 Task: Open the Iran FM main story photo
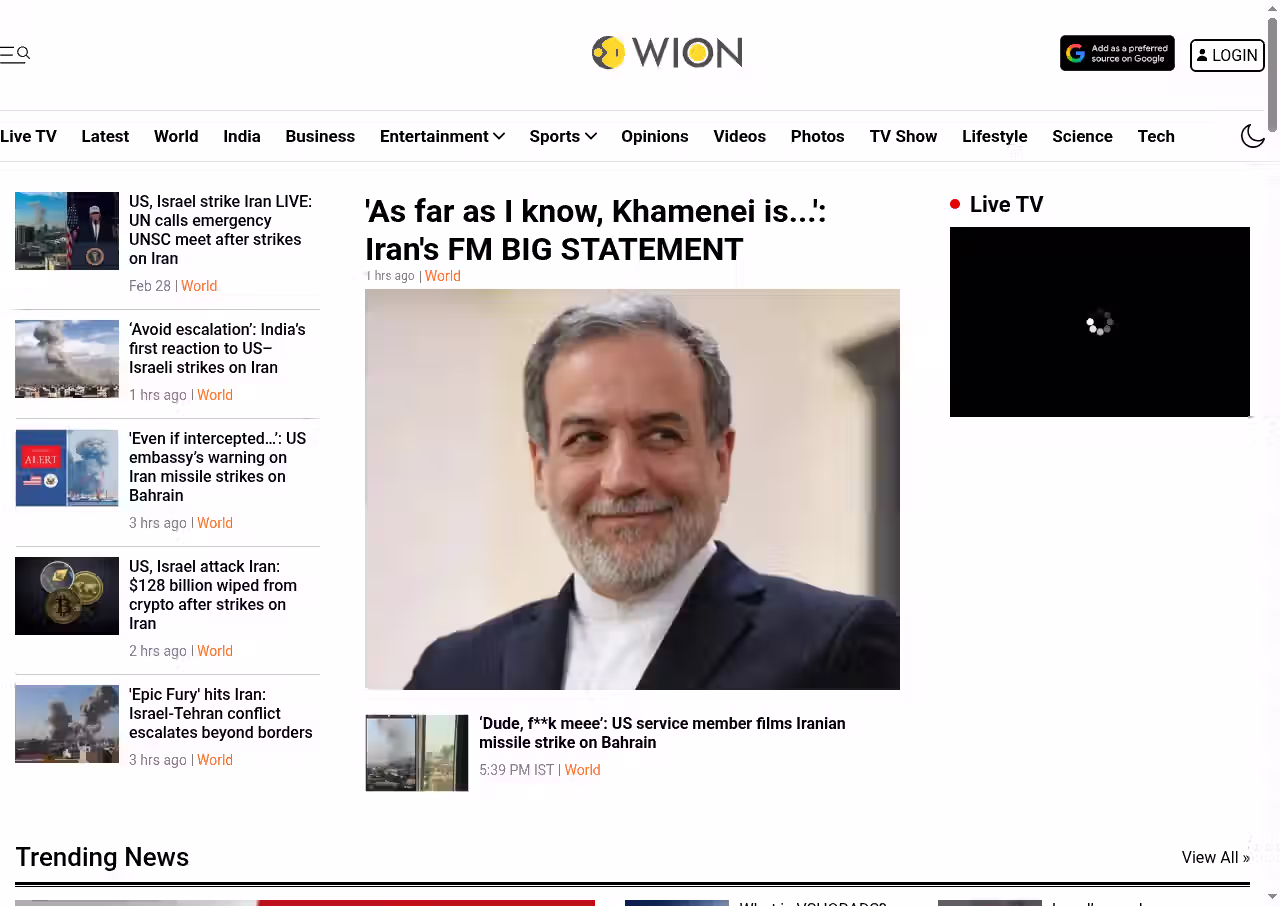[632, 489]
